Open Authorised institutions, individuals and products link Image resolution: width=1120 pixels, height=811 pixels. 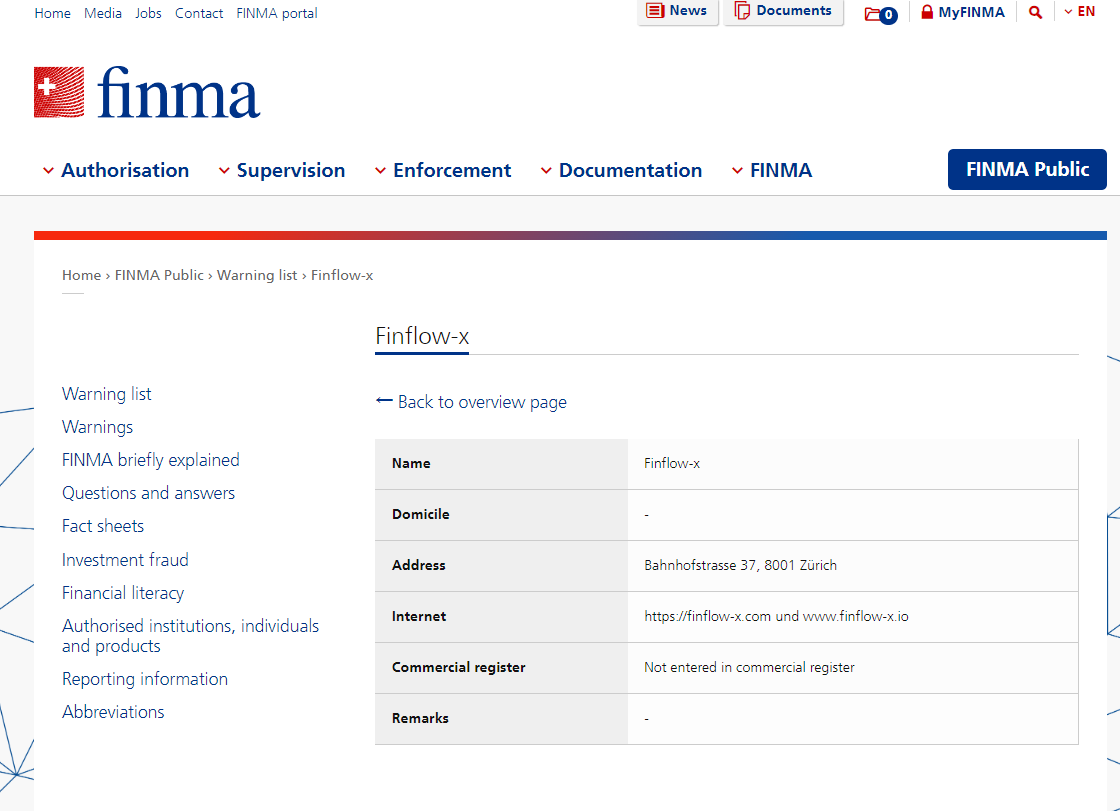coord(191,635)
